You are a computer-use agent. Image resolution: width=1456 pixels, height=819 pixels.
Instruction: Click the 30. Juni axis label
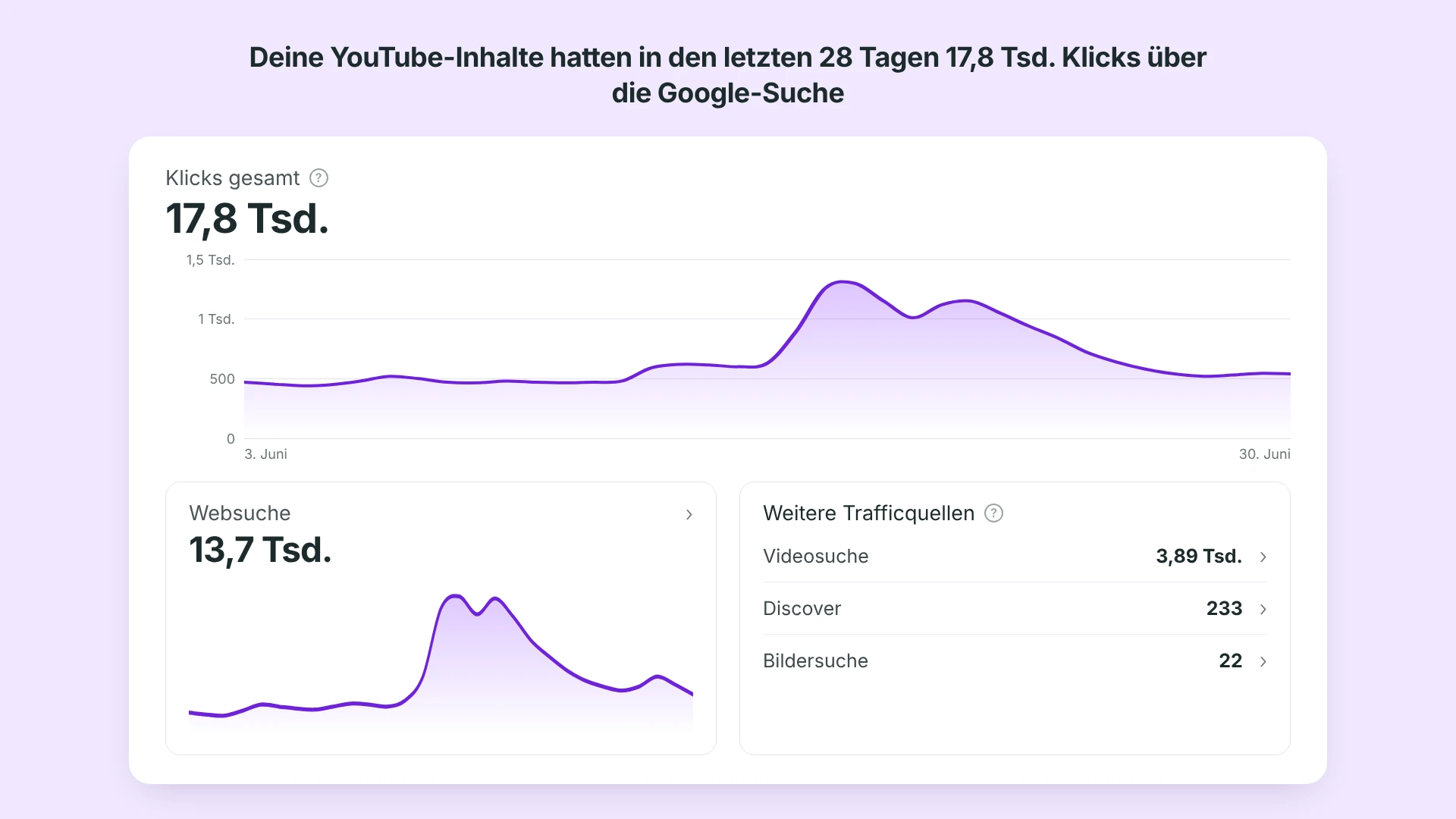[1264, 454]
